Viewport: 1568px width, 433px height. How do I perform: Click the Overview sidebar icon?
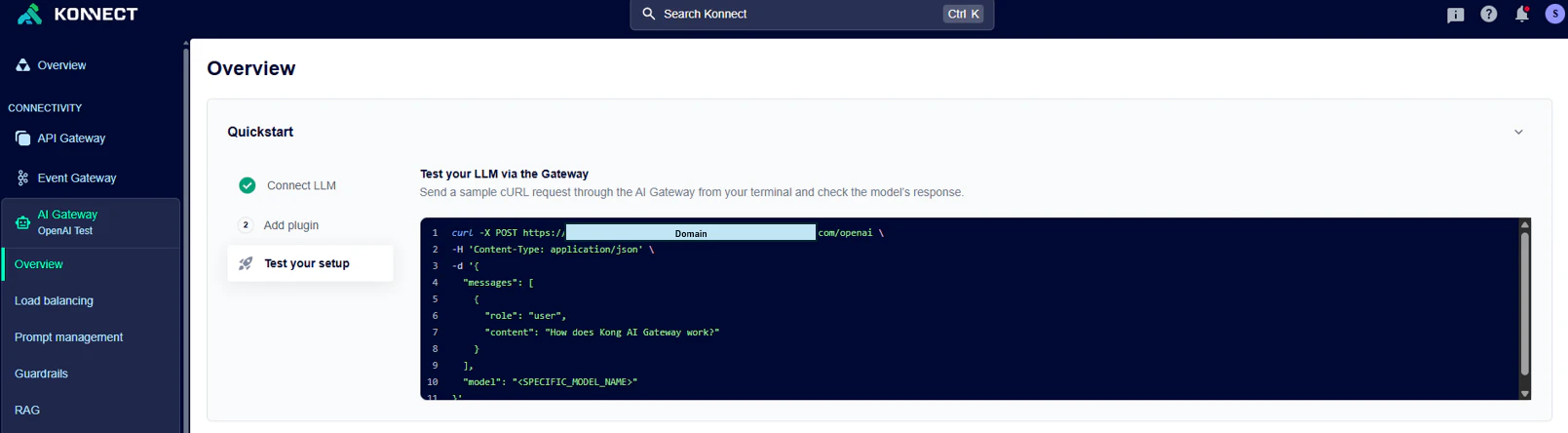(x=22, y=65)
